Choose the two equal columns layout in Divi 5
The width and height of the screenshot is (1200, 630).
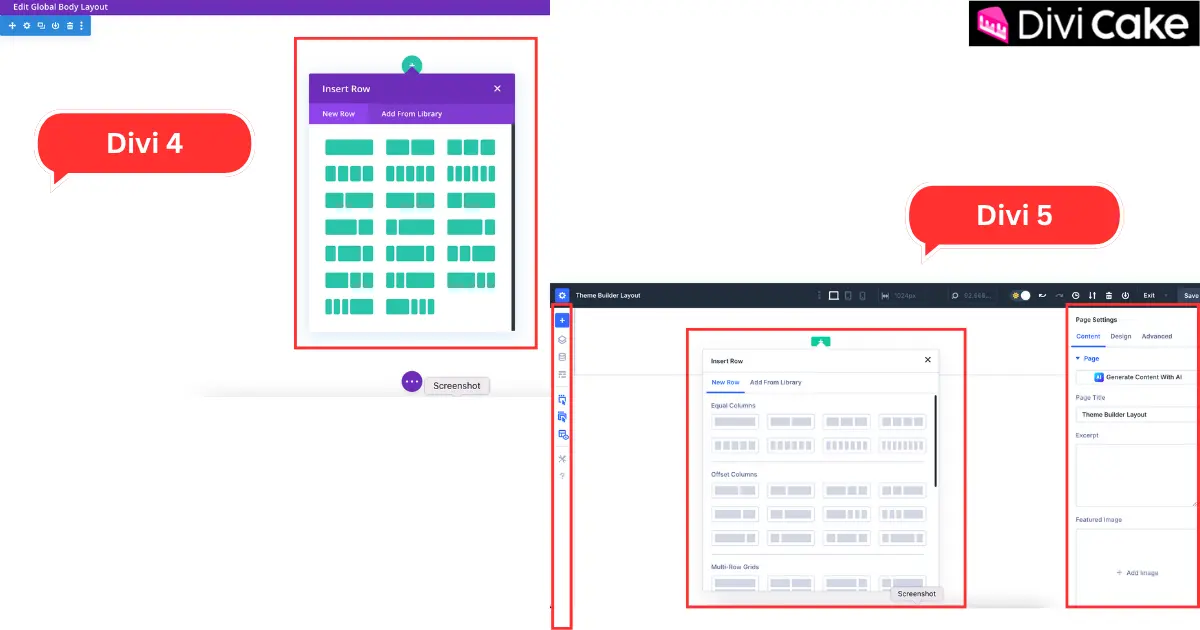pyautogui.click(x=791, y=422)
